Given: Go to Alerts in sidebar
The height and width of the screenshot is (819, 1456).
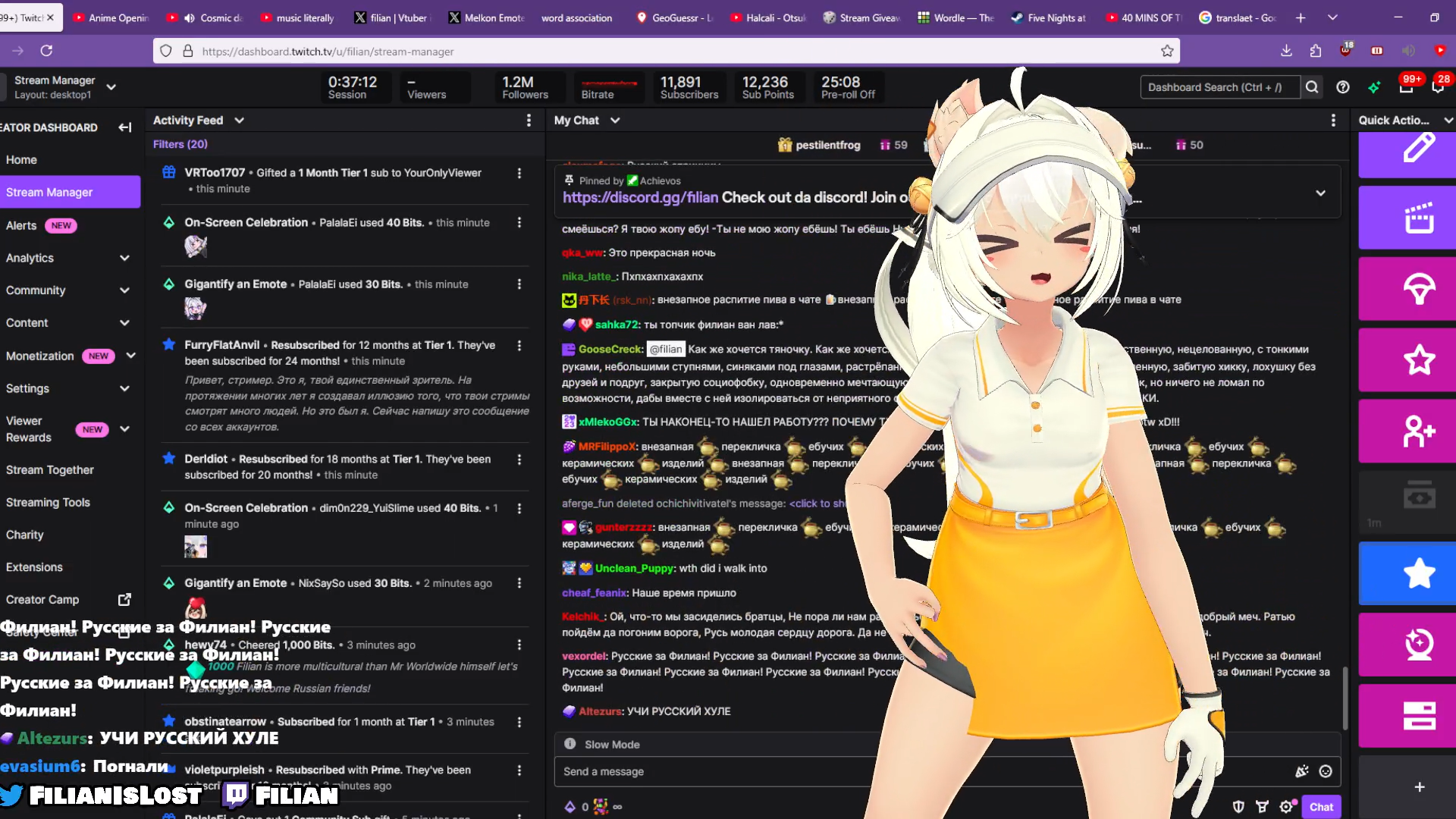Looking at the screenshot, I should point(21,225).
